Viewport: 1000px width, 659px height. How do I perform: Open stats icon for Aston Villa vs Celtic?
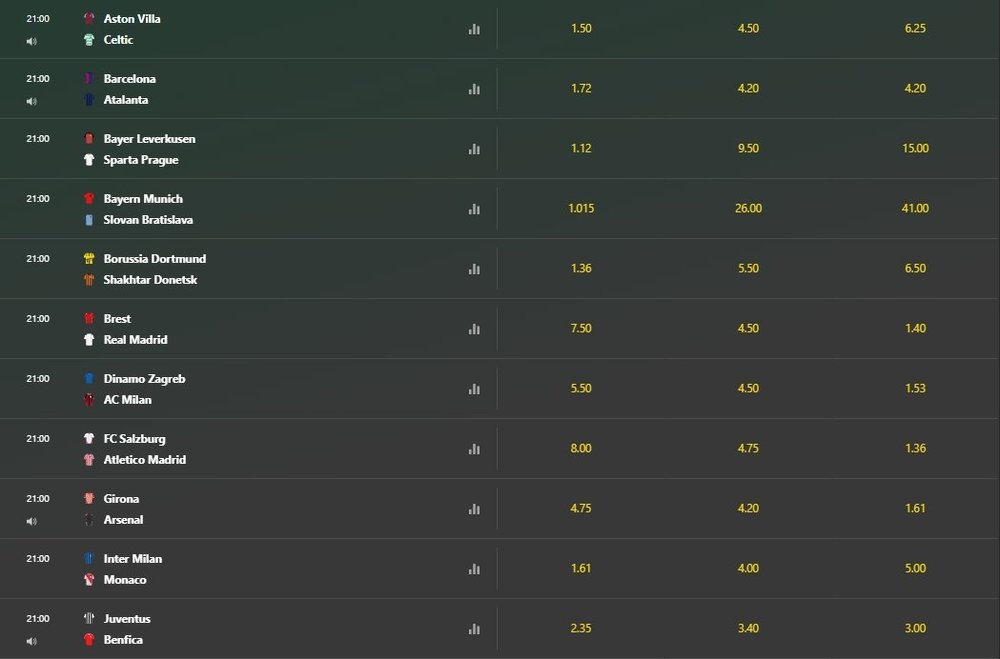pyautogui.click(x=474, y=29)
